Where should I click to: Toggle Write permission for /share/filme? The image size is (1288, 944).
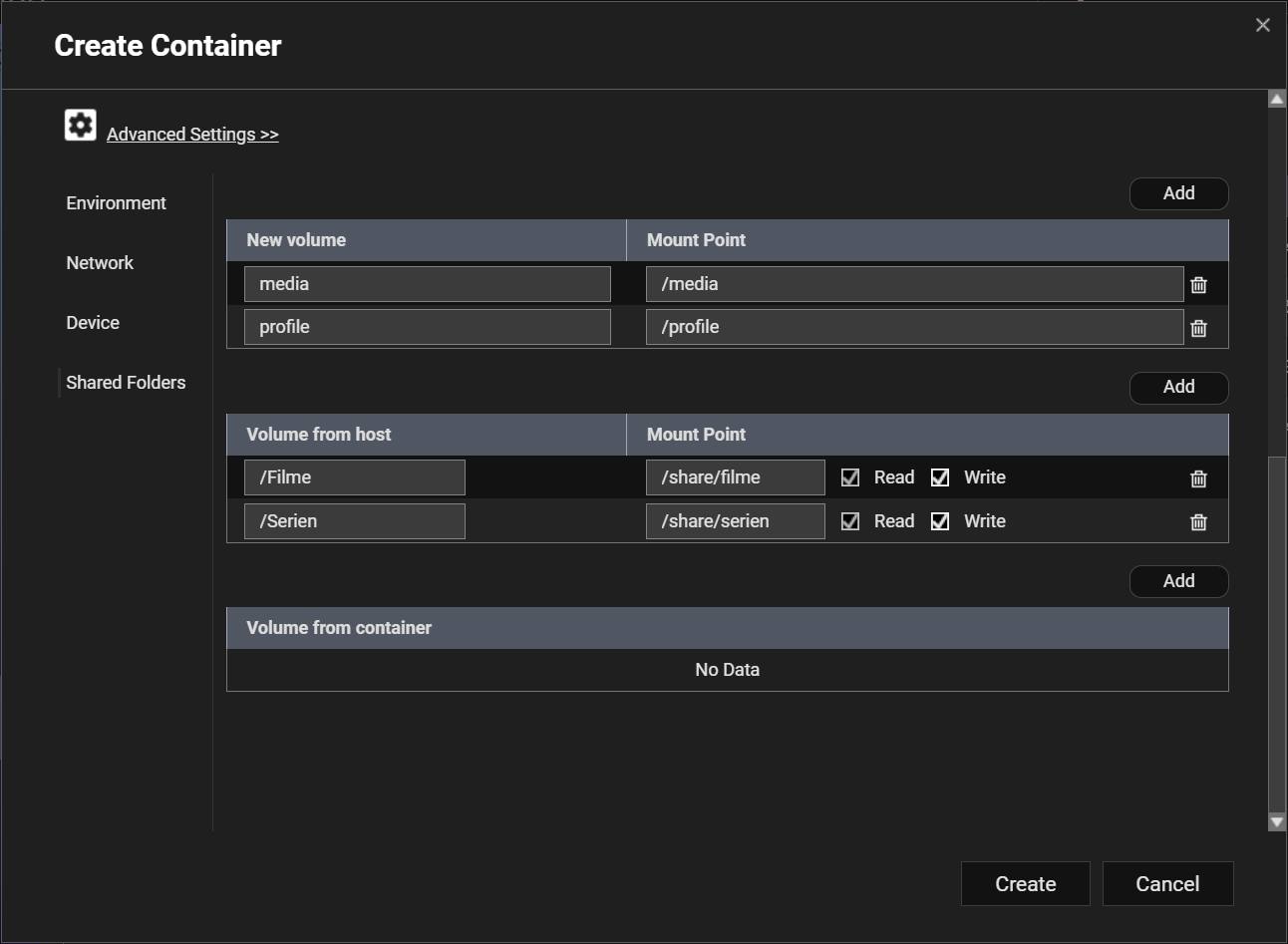(940, 477)
